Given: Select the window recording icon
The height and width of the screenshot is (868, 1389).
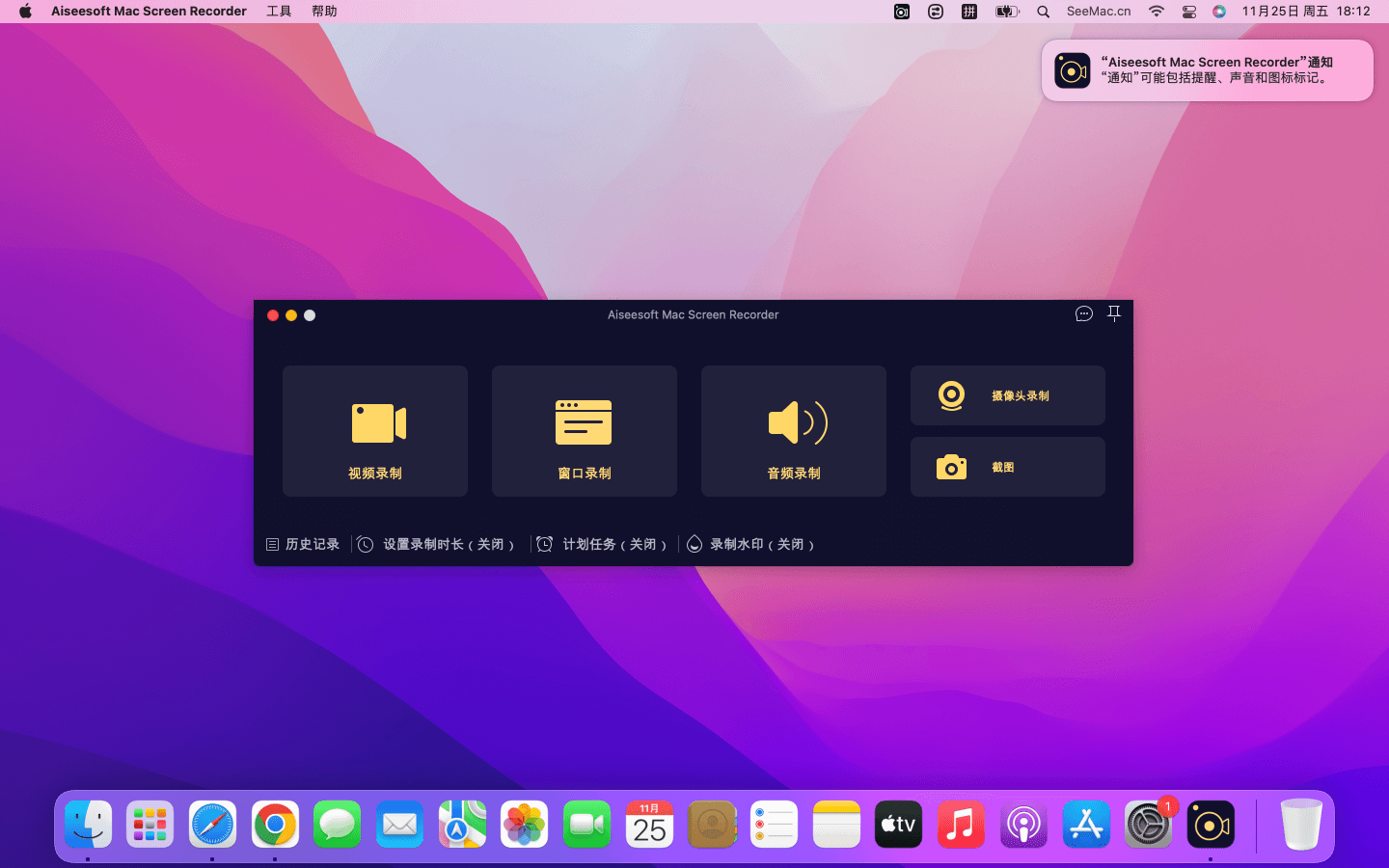Looking at the screenshot, I should (x=584, y=423).
